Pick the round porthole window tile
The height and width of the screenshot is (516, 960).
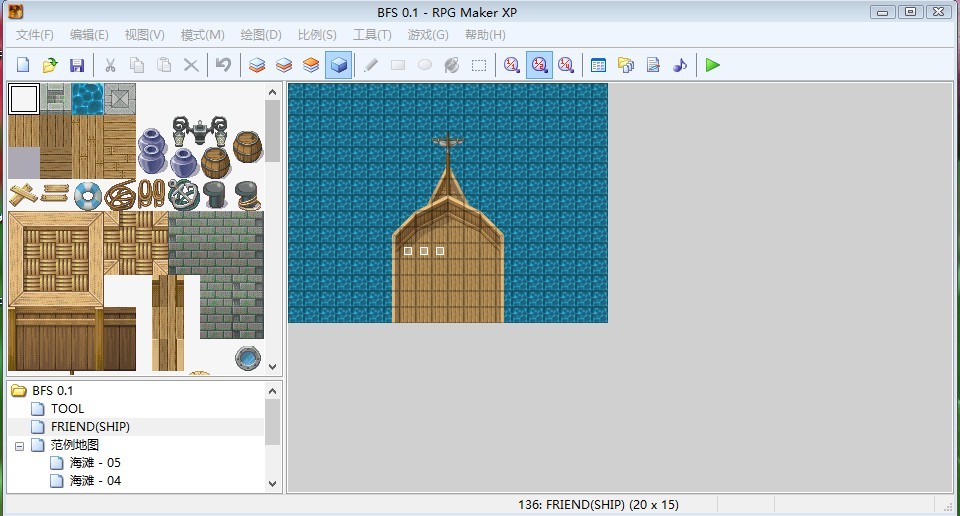(x=247, y=359)
